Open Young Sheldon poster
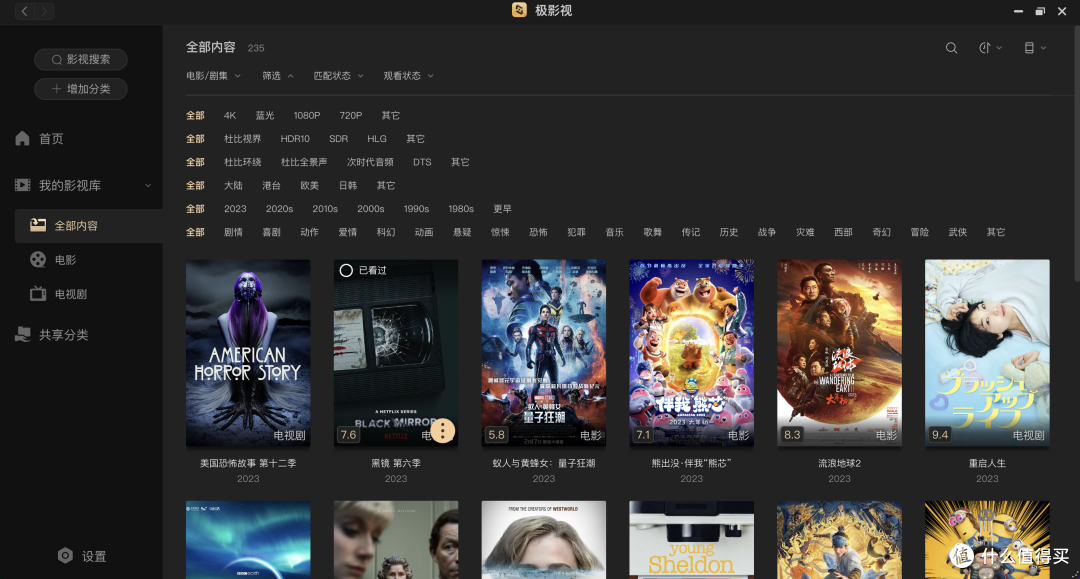 pos(692,540)
